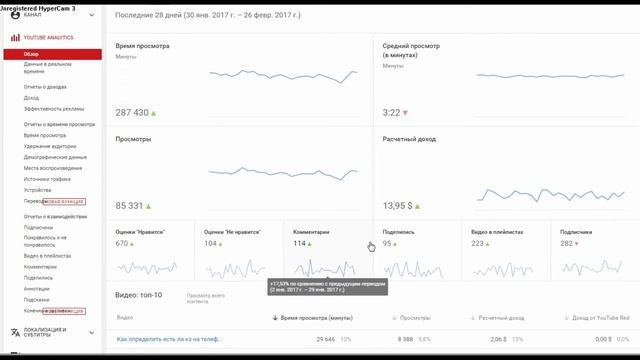Open the Время просмотра sidebar report

[x=45, y=135]
